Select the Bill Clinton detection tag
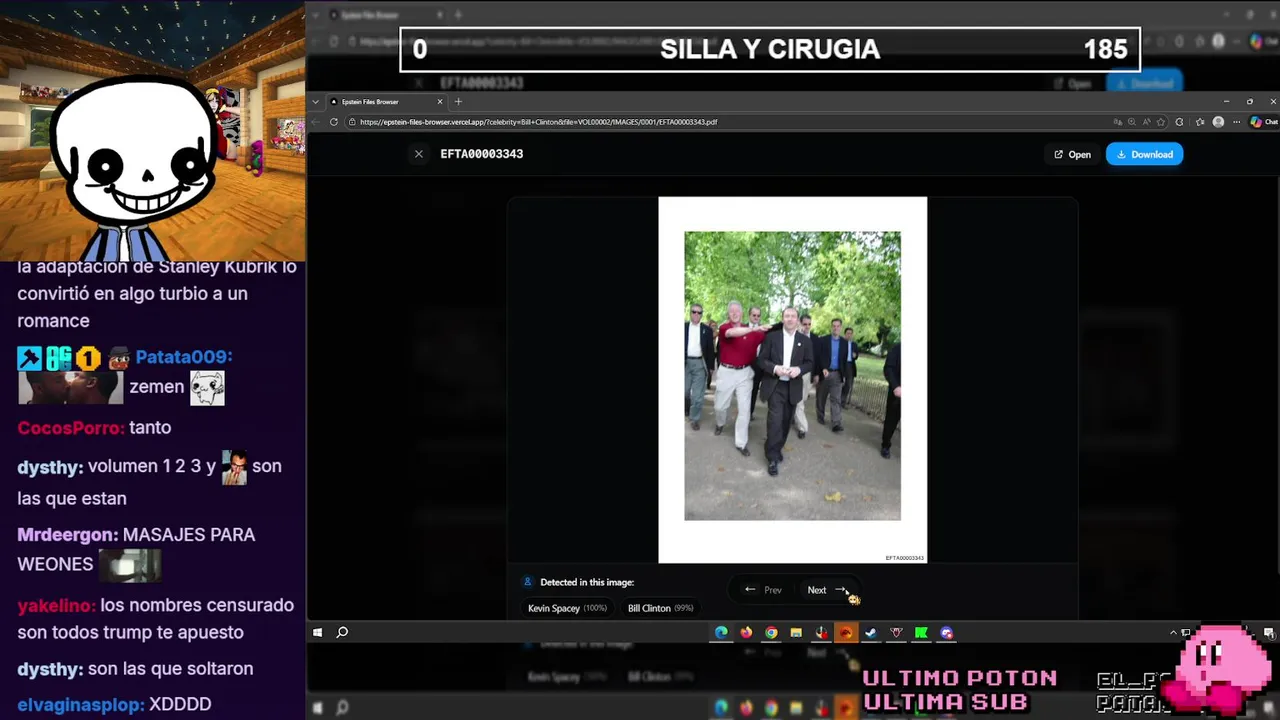The image size is (1280, 720). click(x=660, y=608)
